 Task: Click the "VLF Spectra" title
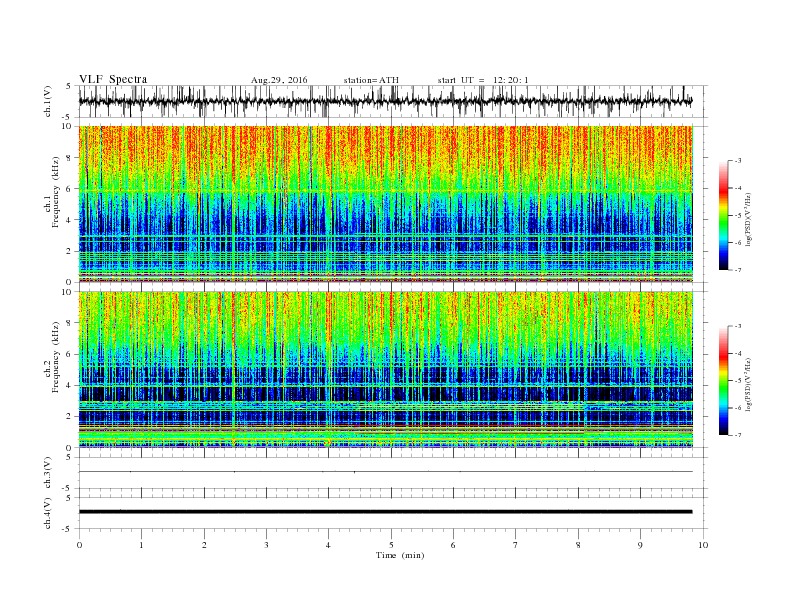(113, 79)
